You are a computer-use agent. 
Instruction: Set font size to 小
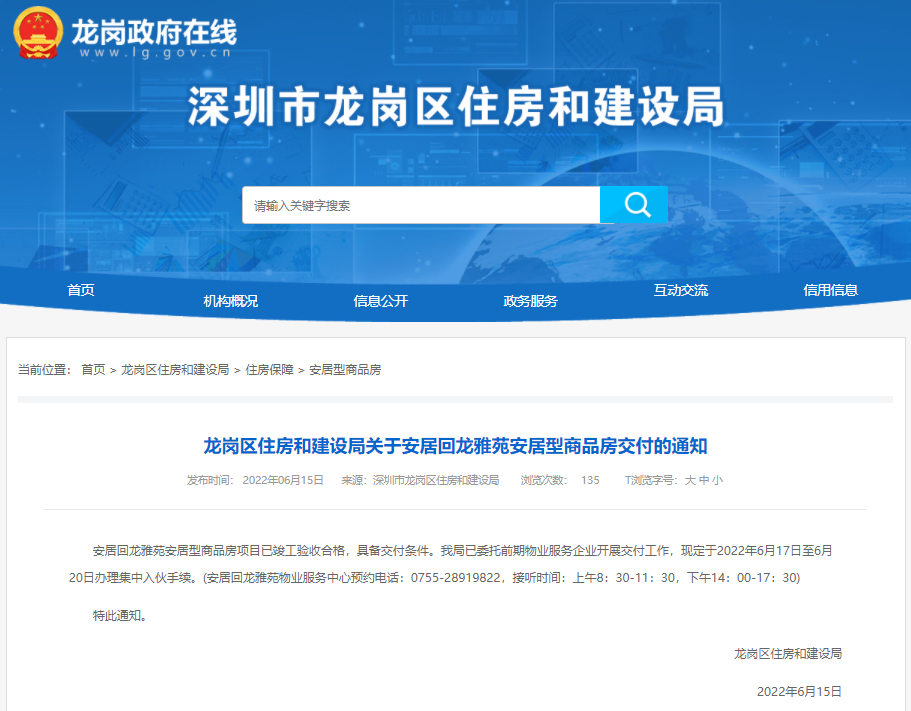[718, 480]
